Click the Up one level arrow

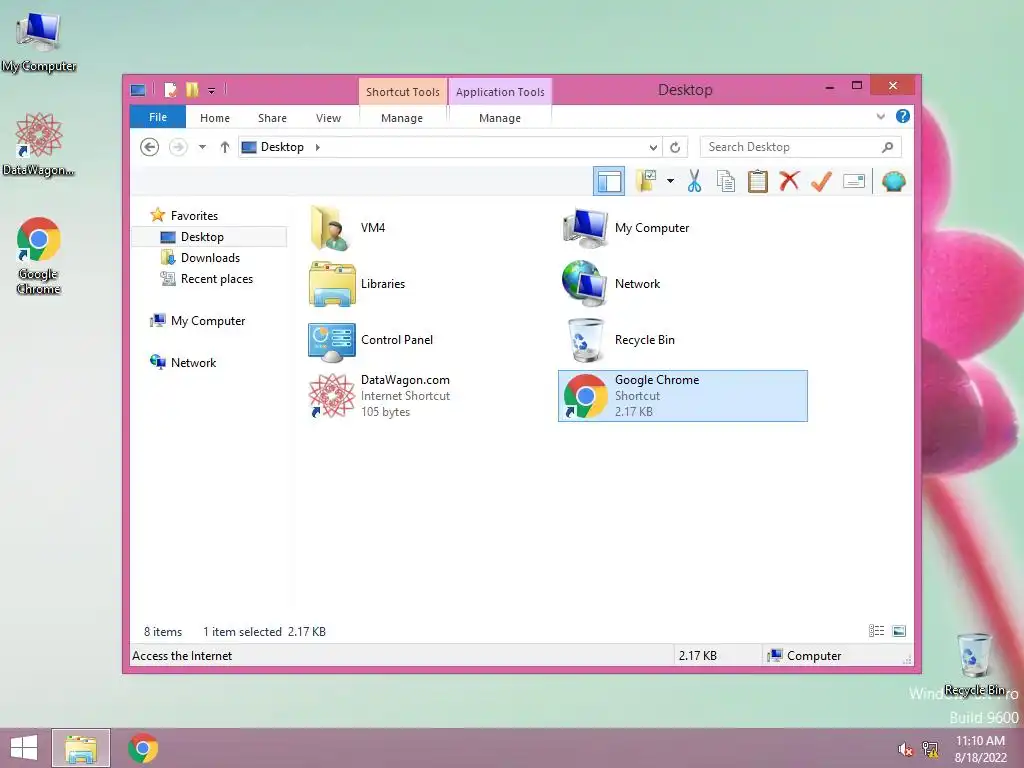coord(225,147)
